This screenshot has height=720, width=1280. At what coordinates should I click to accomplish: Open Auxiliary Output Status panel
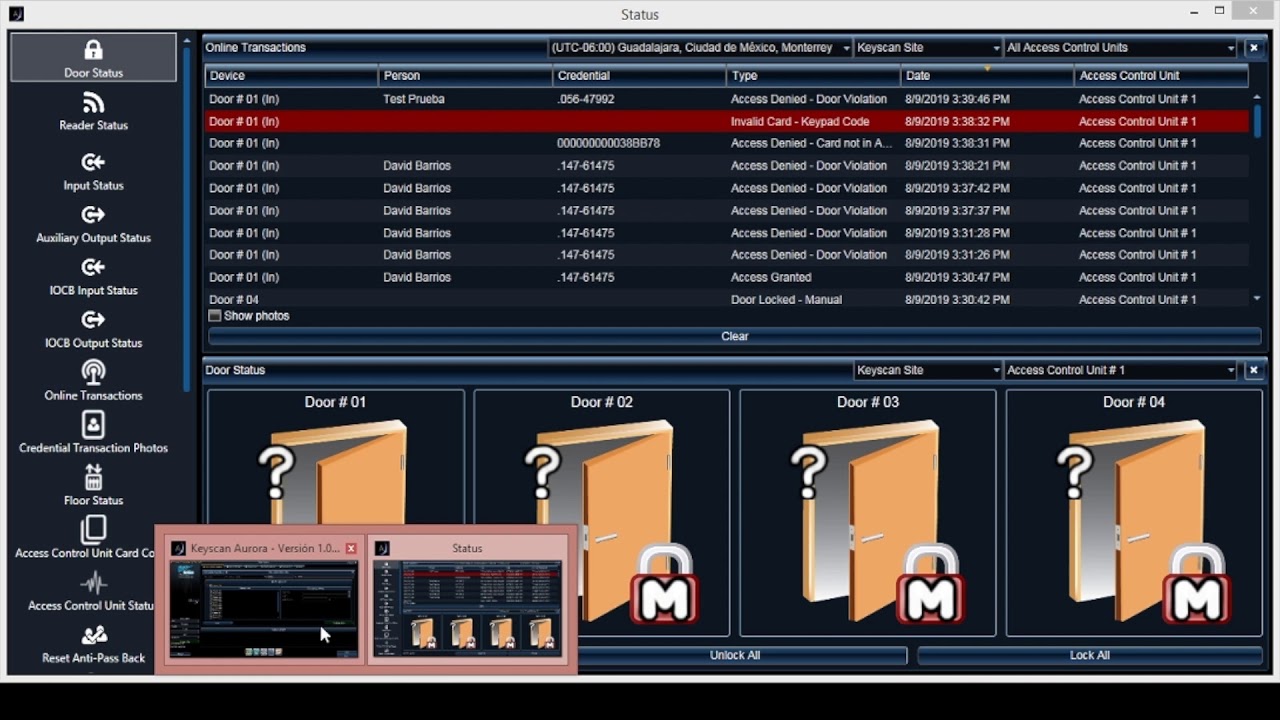coord(93,224)
